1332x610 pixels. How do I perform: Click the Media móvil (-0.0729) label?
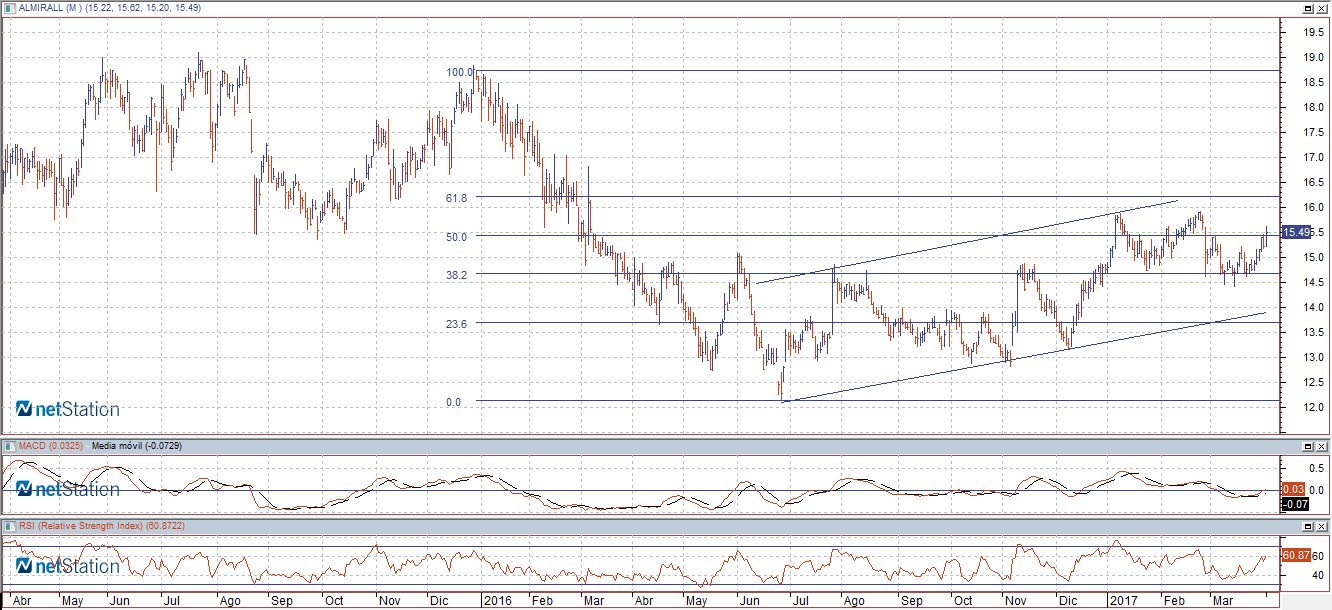(137, 445)
